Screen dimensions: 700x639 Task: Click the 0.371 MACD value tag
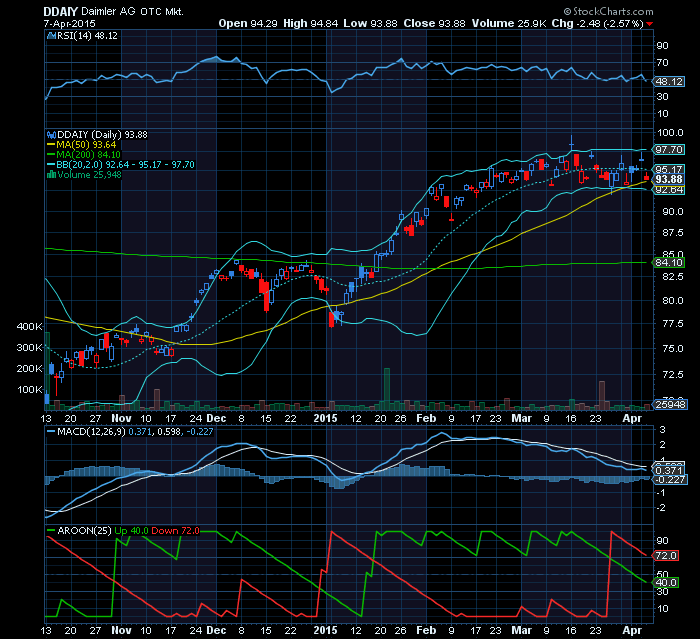668,470
